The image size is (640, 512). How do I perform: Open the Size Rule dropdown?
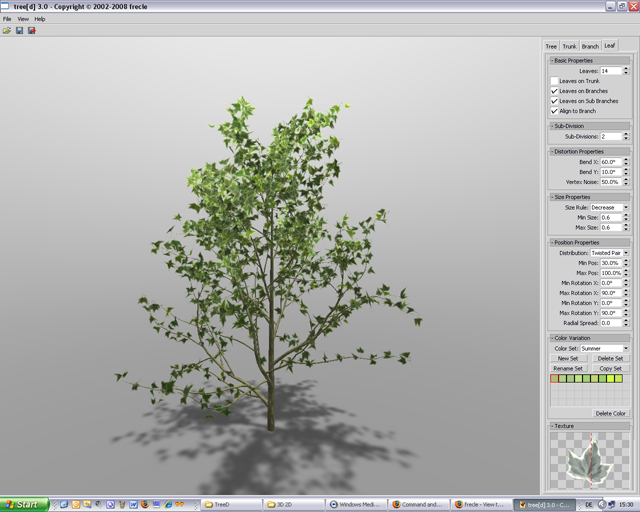click(x=609, y=208)
